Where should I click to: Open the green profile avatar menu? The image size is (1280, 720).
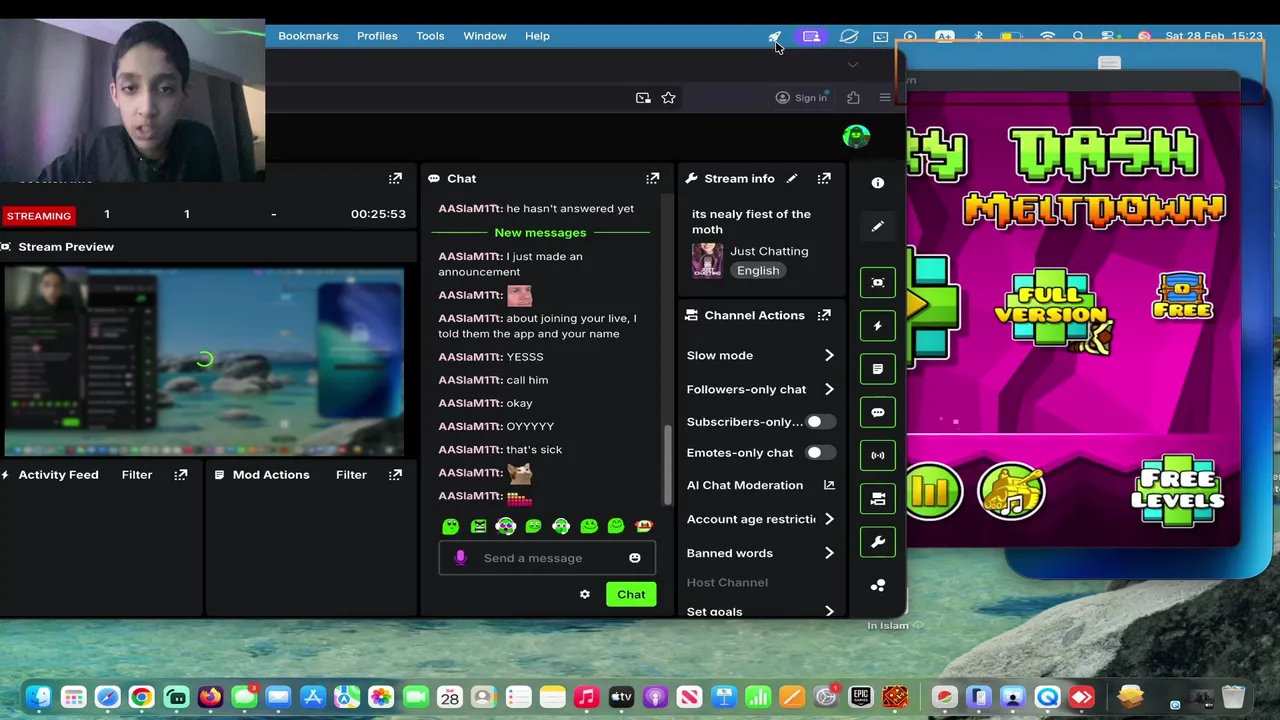point(856,136)
